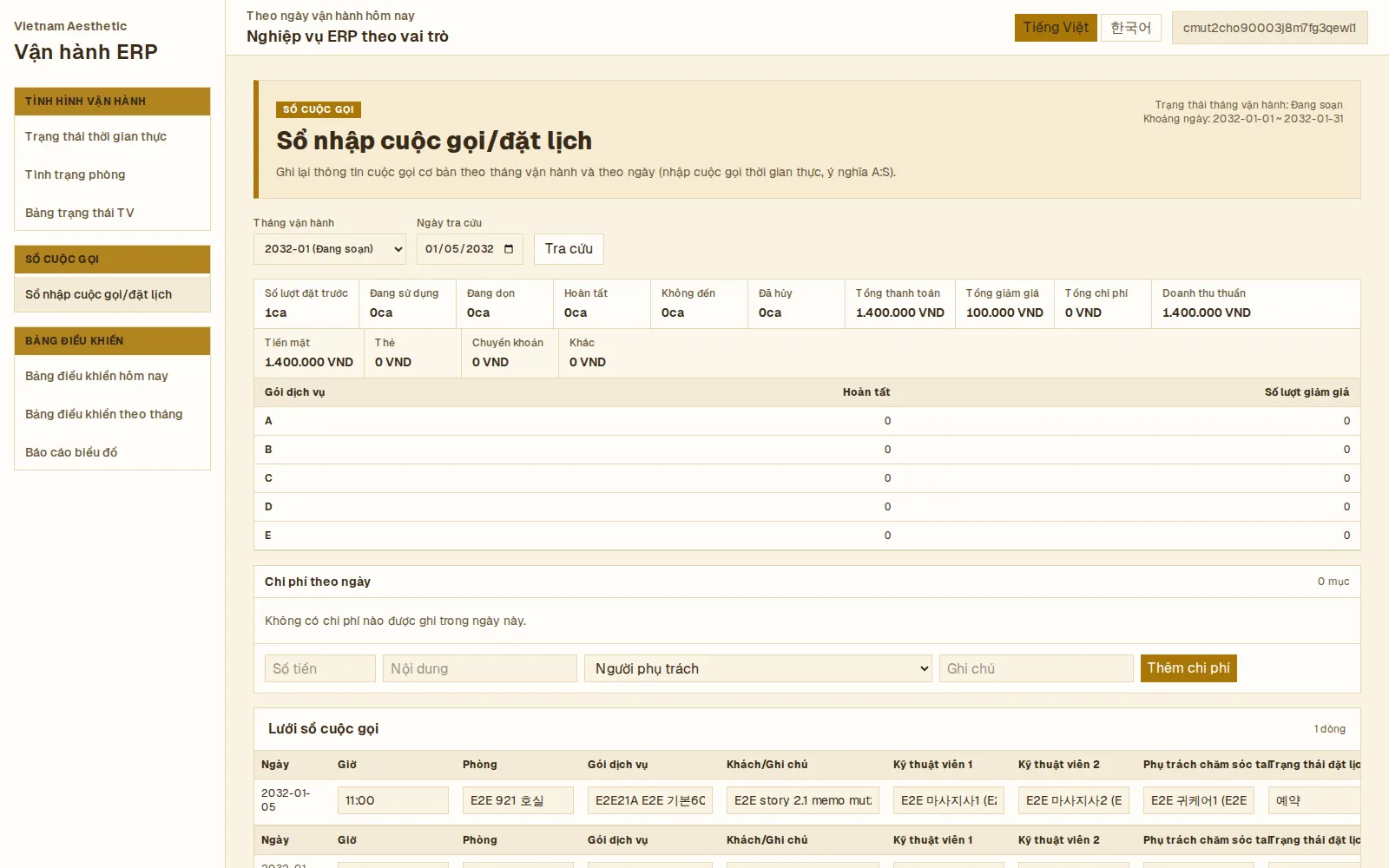Edit the E2E story 2.1 memo cell
The width and height of the screenshot is (1389, 868).
point(803,800)
